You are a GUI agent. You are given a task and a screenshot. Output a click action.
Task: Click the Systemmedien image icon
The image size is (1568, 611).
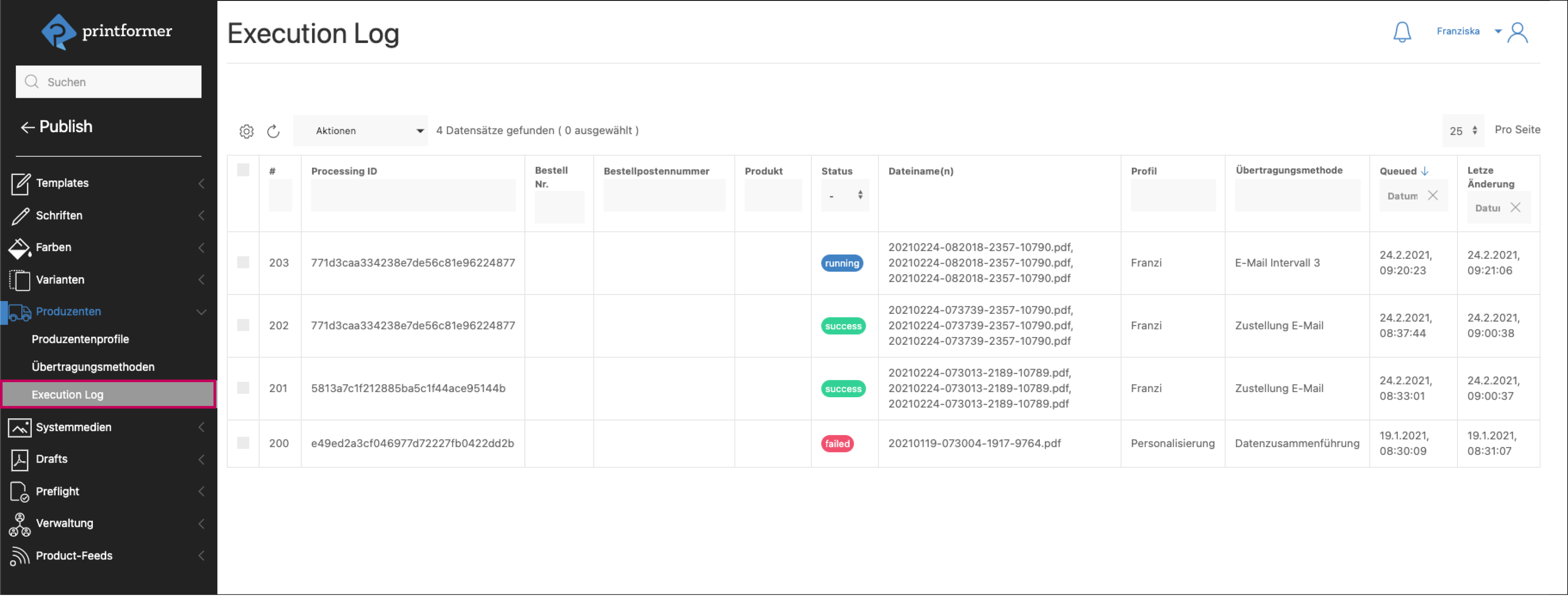click(19, 428)
